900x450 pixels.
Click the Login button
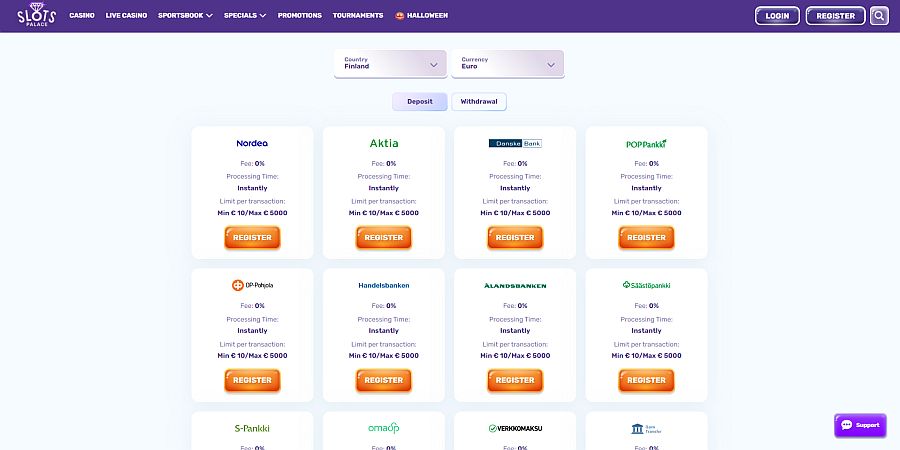777,16
